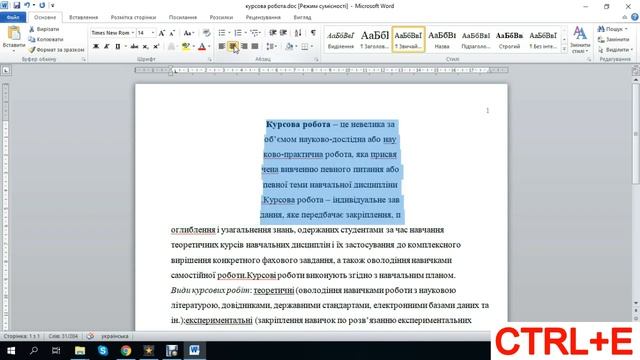Image resolution: width=640 pixels, height=360 pixels.
Task: Apply yellow text highlight color
Action: [x=186, y=47]
